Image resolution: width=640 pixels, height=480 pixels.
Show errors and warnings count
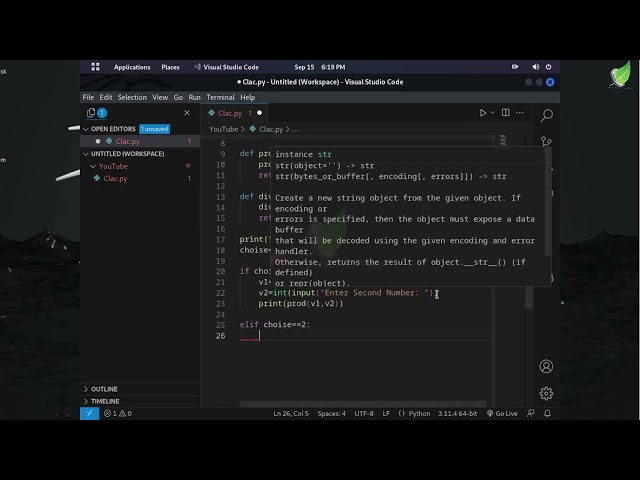(x=118, y=413)
